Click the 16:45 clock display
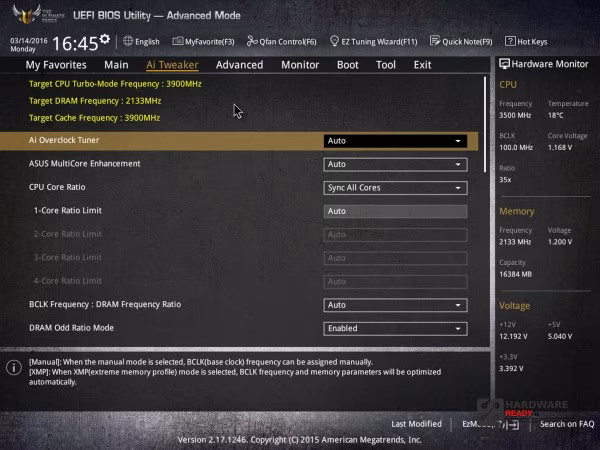600x450 pixels. pos(75,43)
